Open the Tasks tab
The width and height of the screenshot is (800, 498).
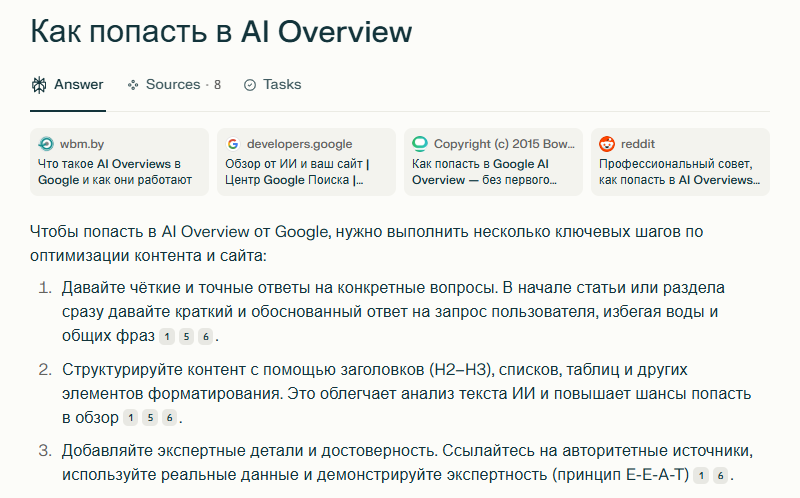click(x=282, y=85)
